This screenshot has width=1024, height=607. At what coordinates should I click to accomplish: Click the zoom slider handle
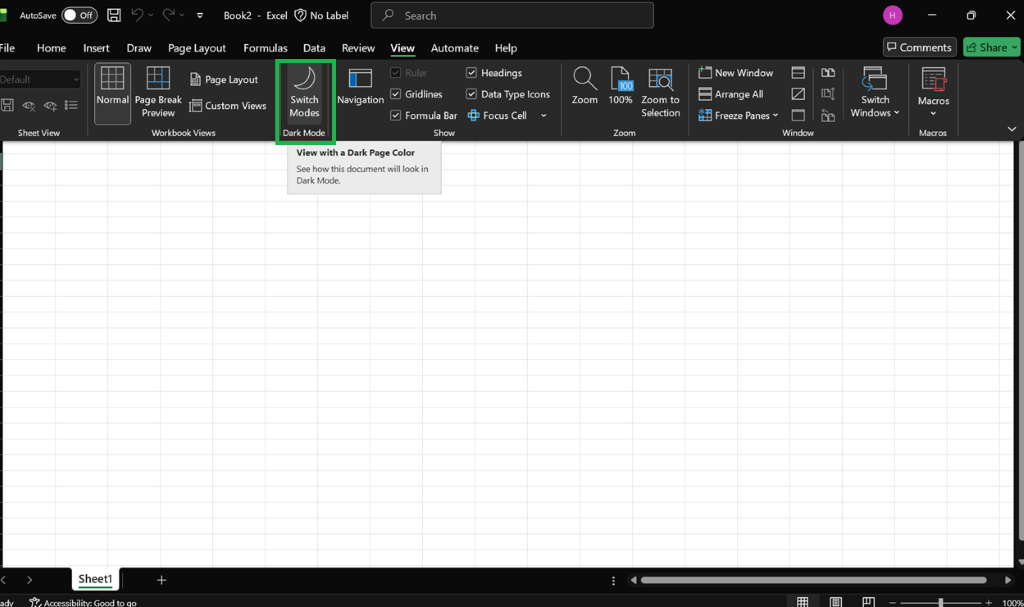tap(940, 602)
